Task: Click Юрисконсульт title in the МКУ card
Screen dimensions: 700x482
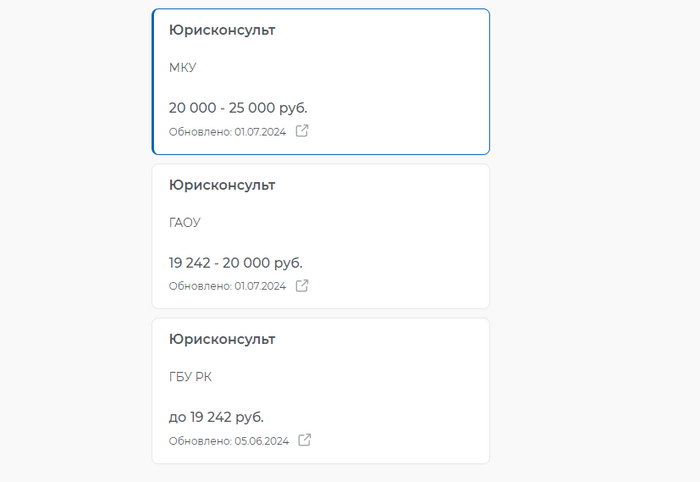Action: click(222, 30)
